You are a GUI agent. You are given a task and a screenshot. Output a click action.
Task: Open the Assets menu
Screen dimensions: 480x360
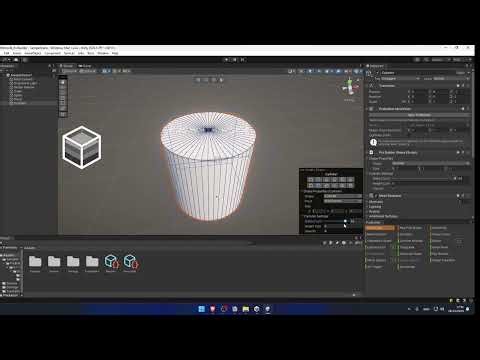click(17, 53)
